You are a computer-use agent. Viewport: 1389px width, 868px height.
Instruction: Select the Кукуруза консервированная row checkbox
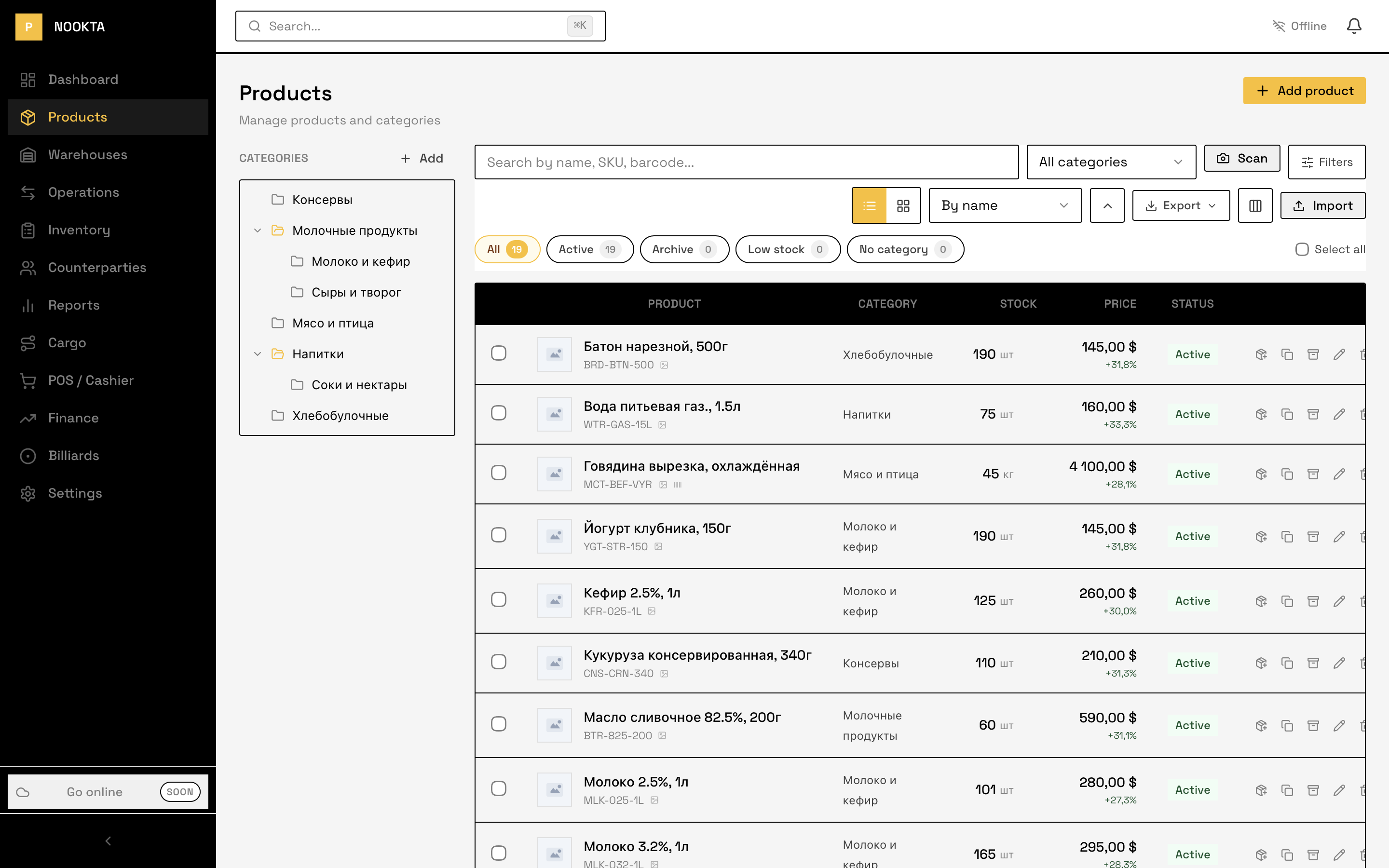[499, 662]
